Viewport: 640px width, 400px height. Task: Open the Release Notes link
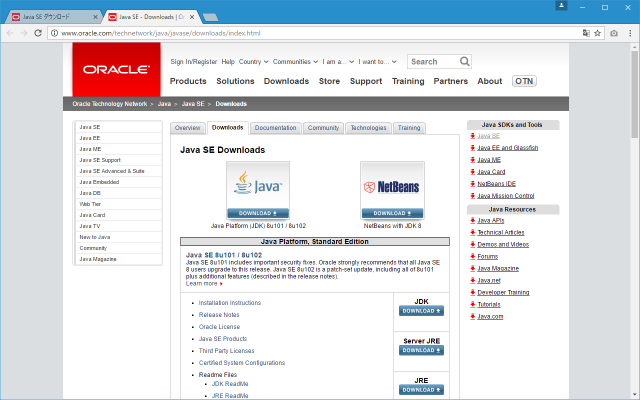[x=219, y=315]
